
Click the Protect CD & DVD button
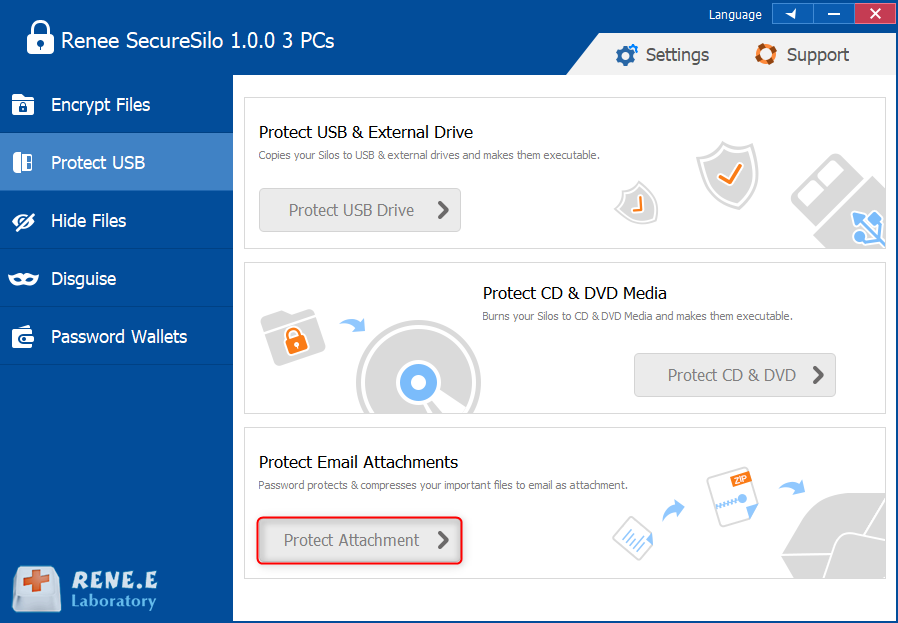click(735, 375)
